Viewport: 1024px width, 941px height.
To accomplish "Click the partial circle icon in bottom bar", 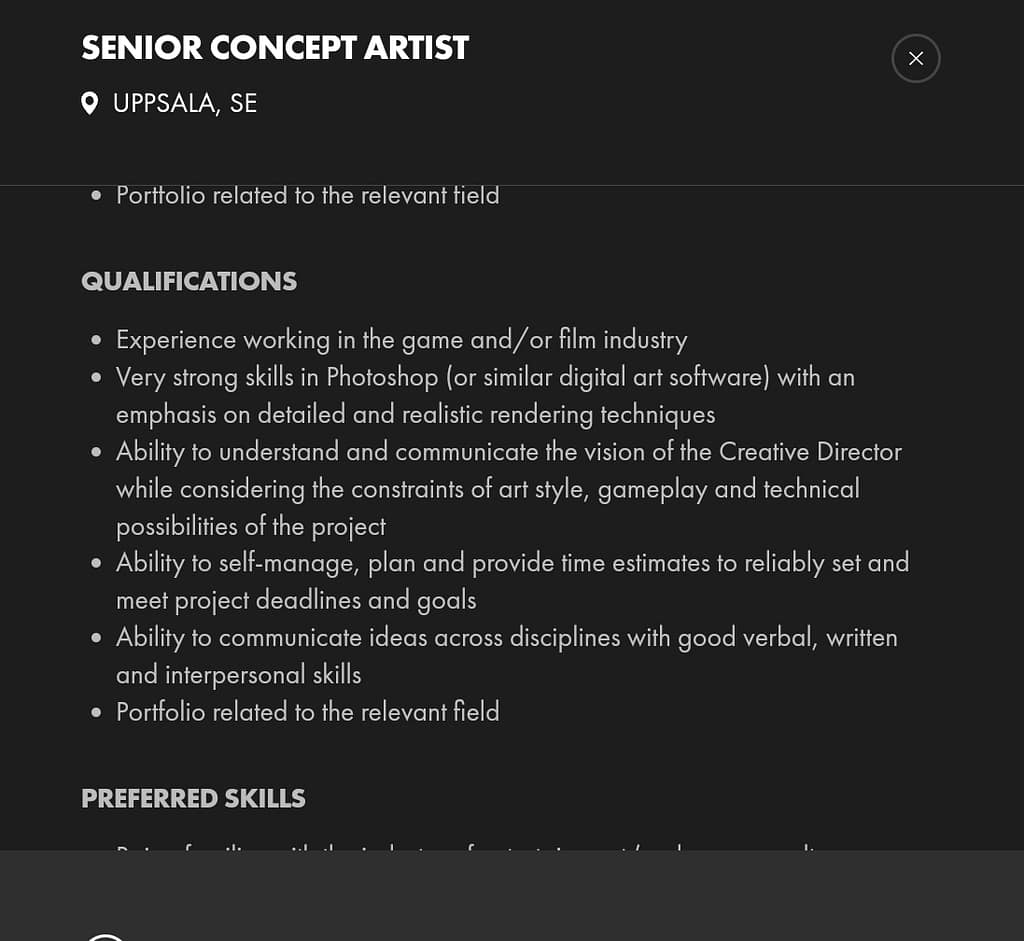I will [105, 936].
